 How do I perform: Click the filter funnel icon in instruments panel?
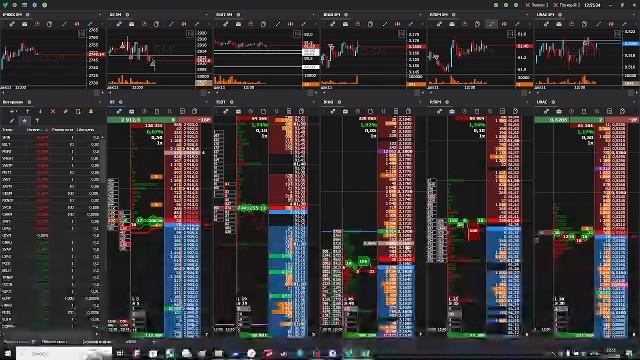pos(37,121)
